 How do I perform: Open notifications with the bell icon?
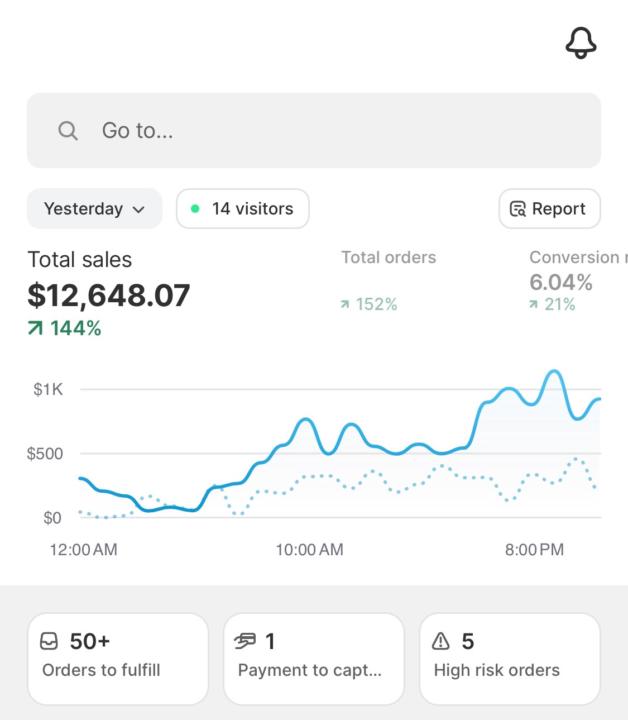coord(581,42)
